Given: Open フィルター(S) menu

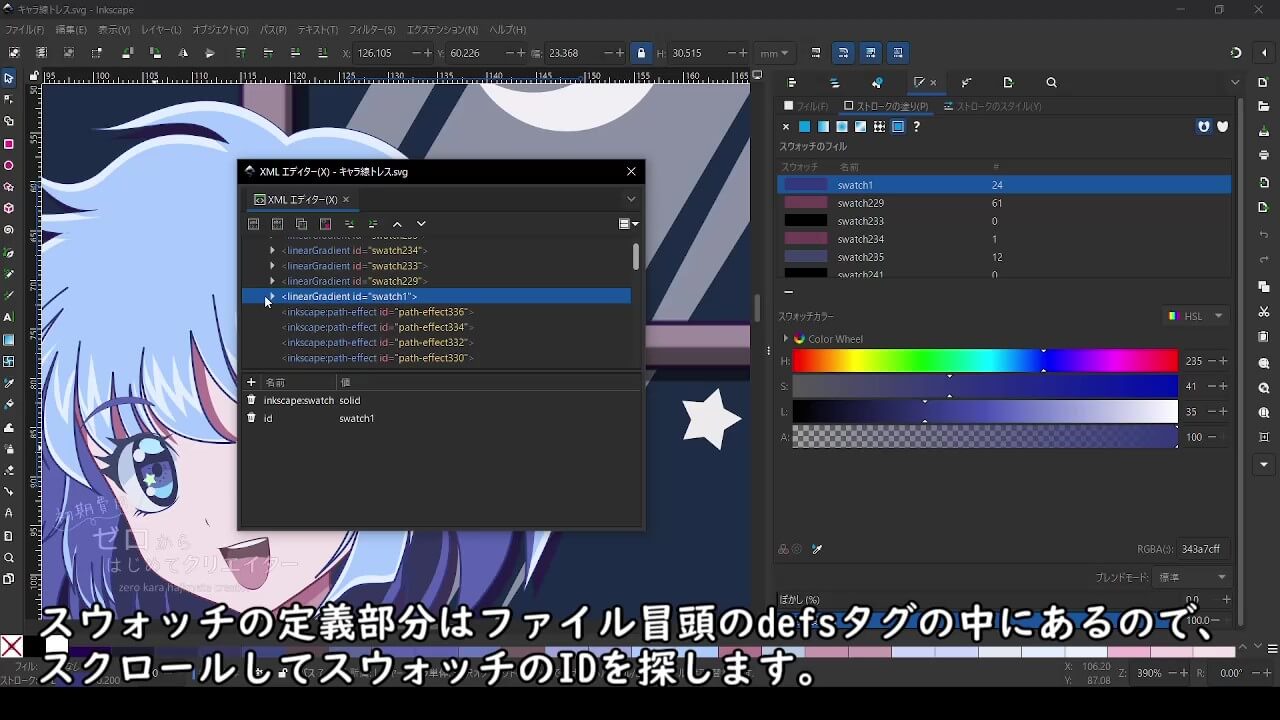Looking at the screenshot, I should click(x=372, y=30).
